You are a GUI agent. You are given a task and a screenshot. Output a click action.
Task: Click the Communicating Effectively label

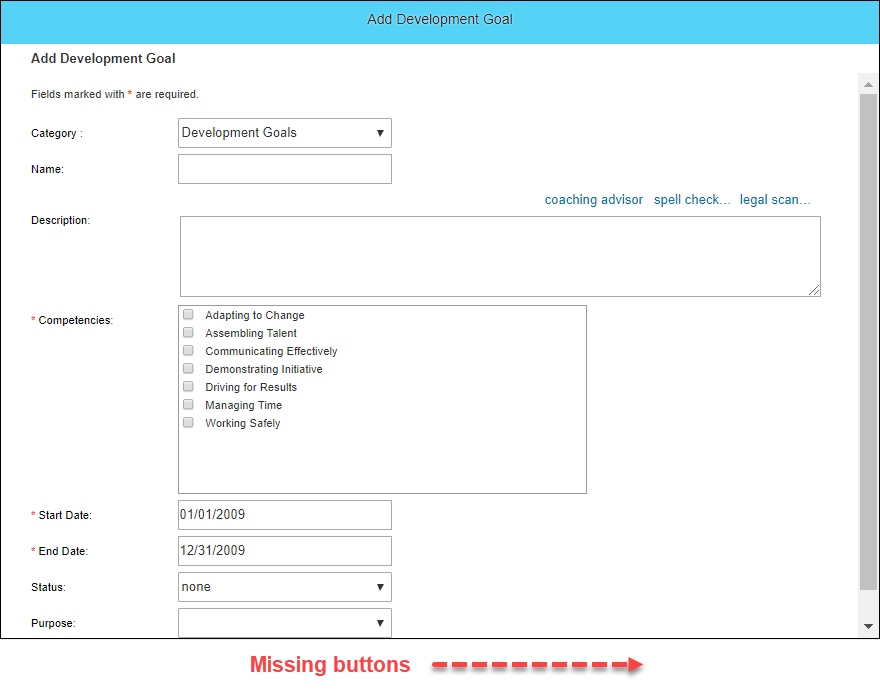(271, 351)
